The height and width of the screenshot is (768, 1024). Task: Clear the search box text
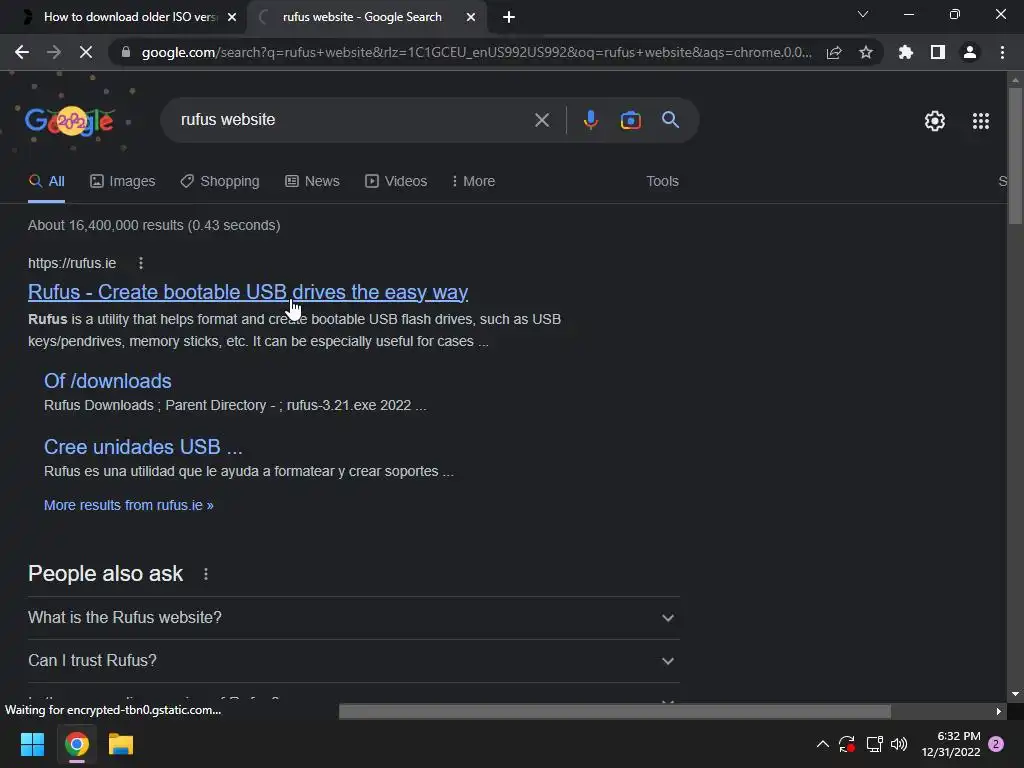(x=542, y=120)
